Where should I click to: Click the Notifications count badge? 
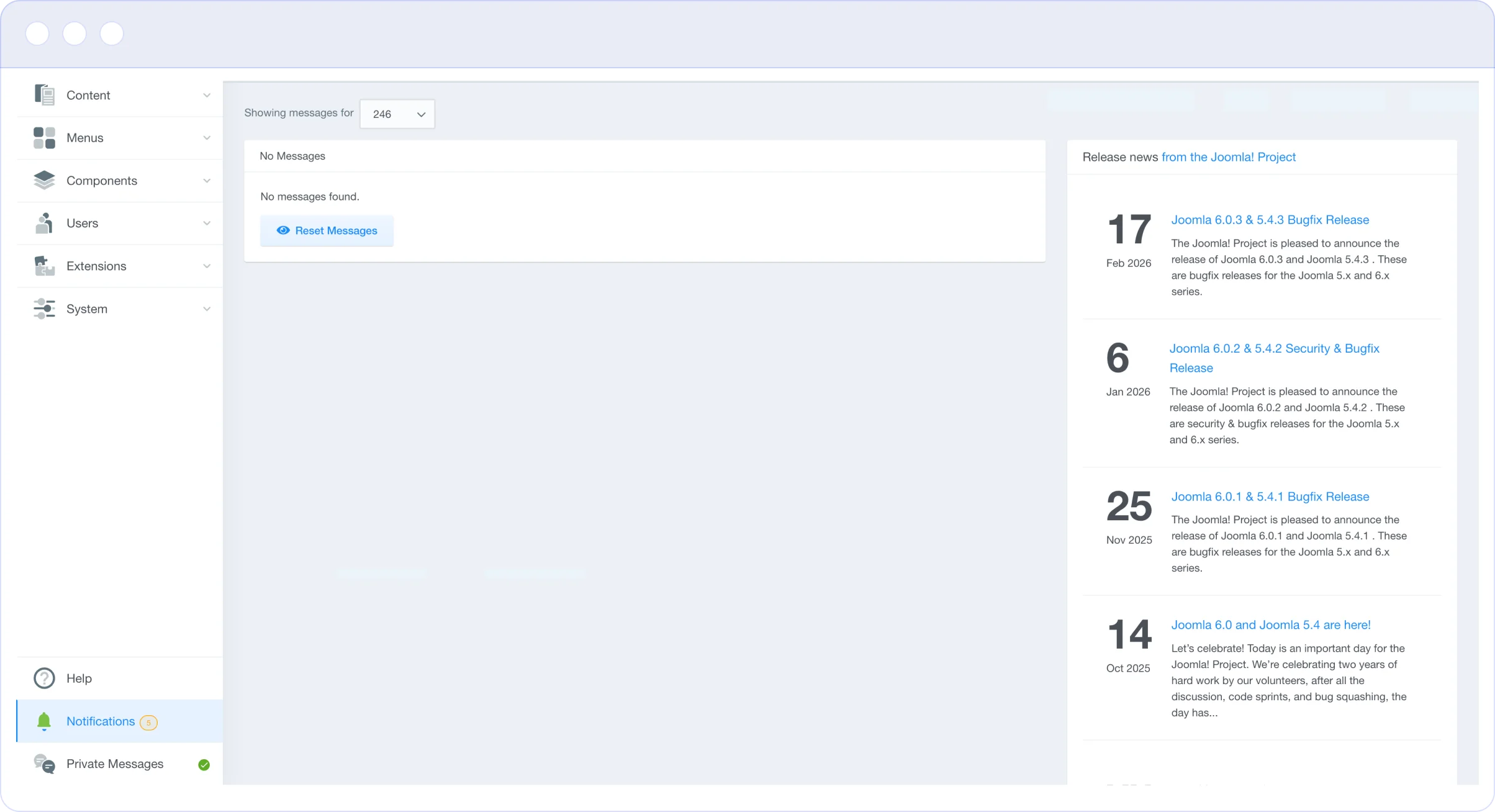(148, 723)
